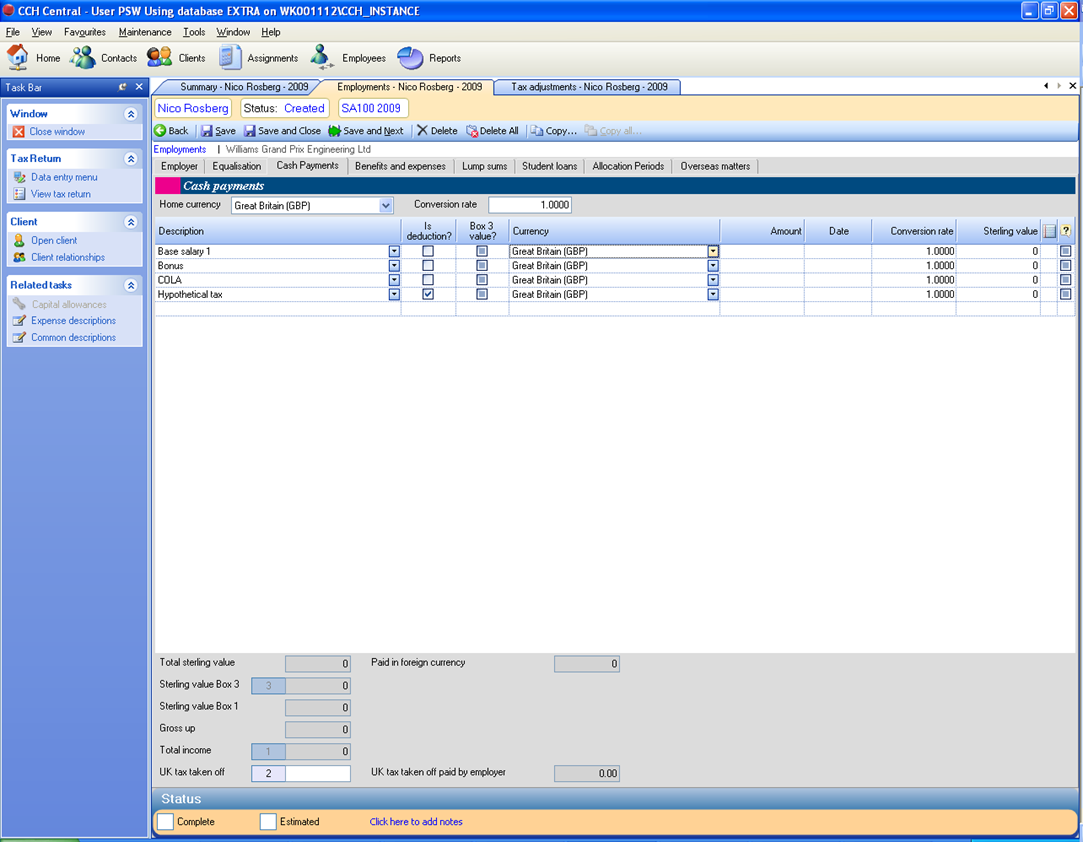Click the Nico Rosberg client name button
This screenshot has width=1083, height=842.
click(x=193, y=108)
